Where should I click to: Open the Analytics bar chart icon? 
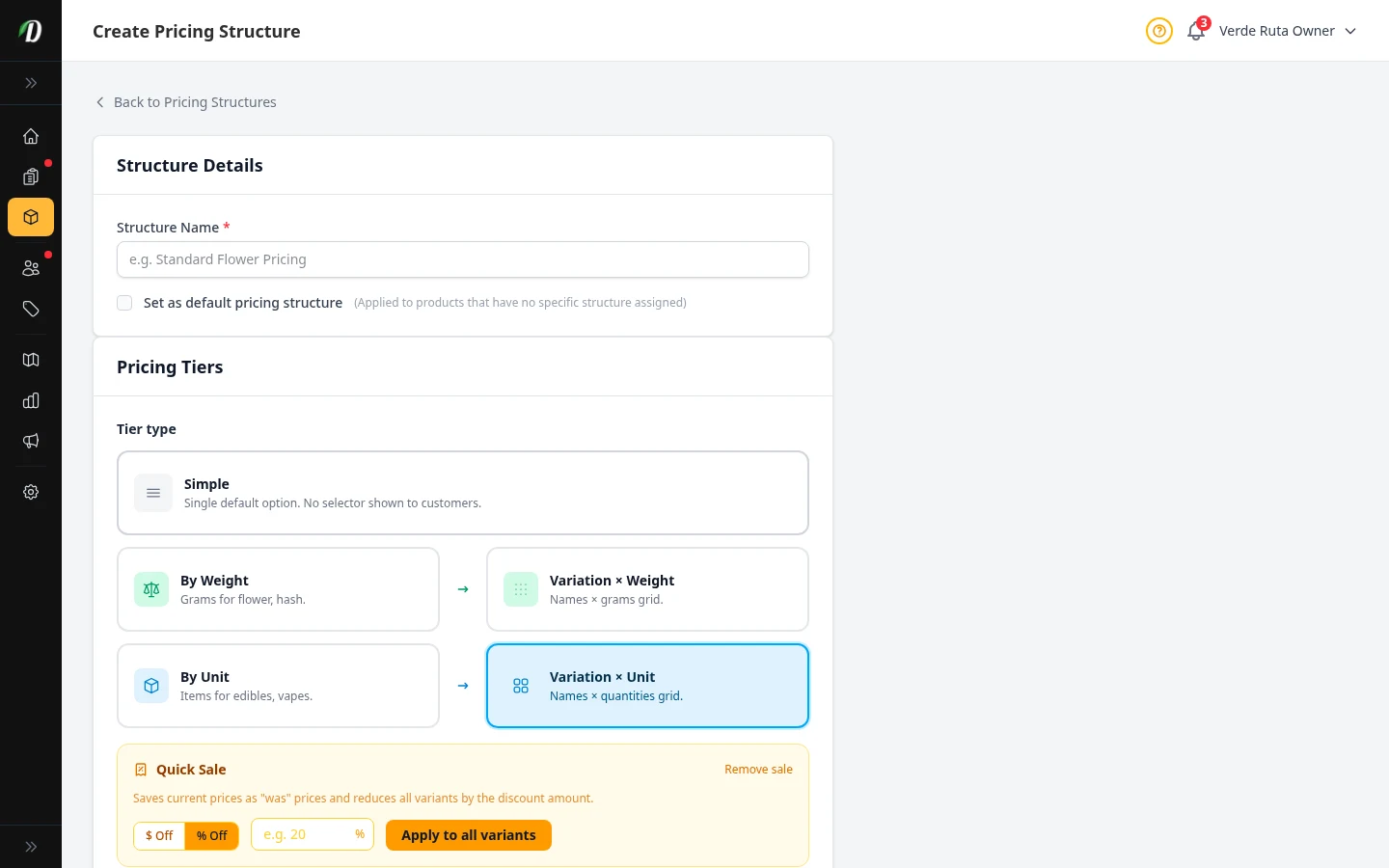(x=31, y=400)
